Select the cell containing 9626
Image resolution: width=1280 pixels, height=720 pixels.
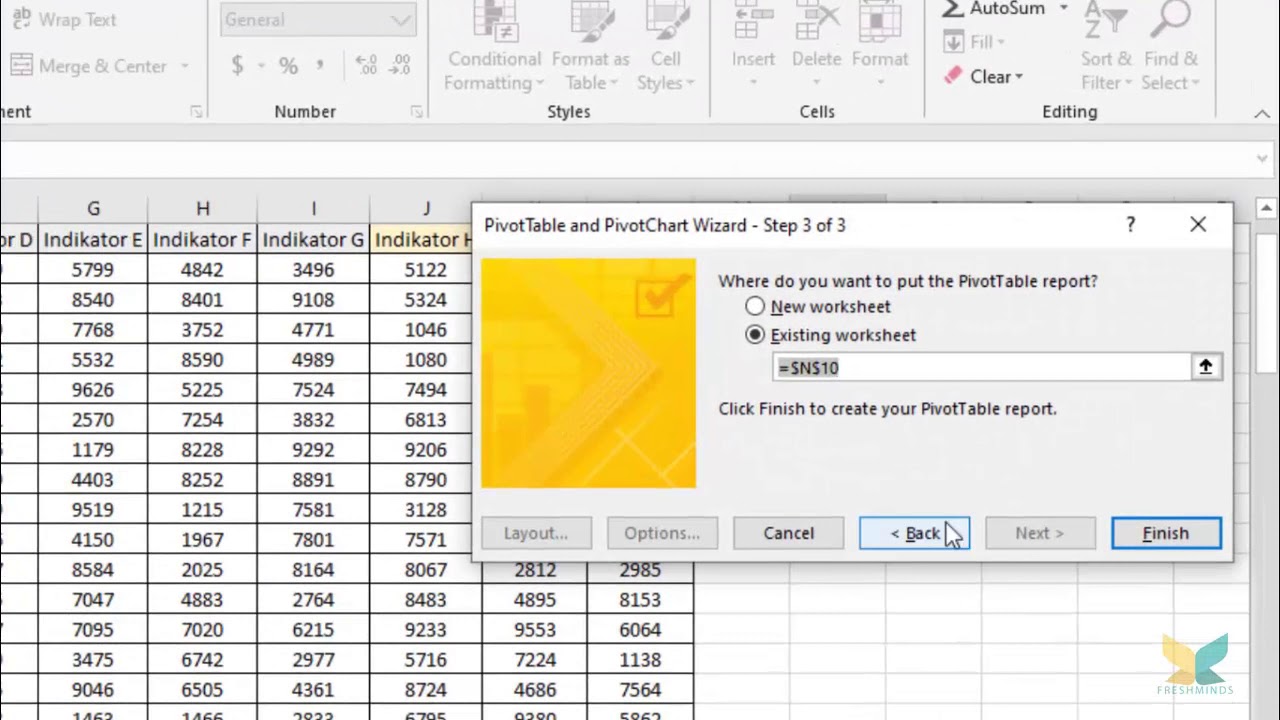93,389
